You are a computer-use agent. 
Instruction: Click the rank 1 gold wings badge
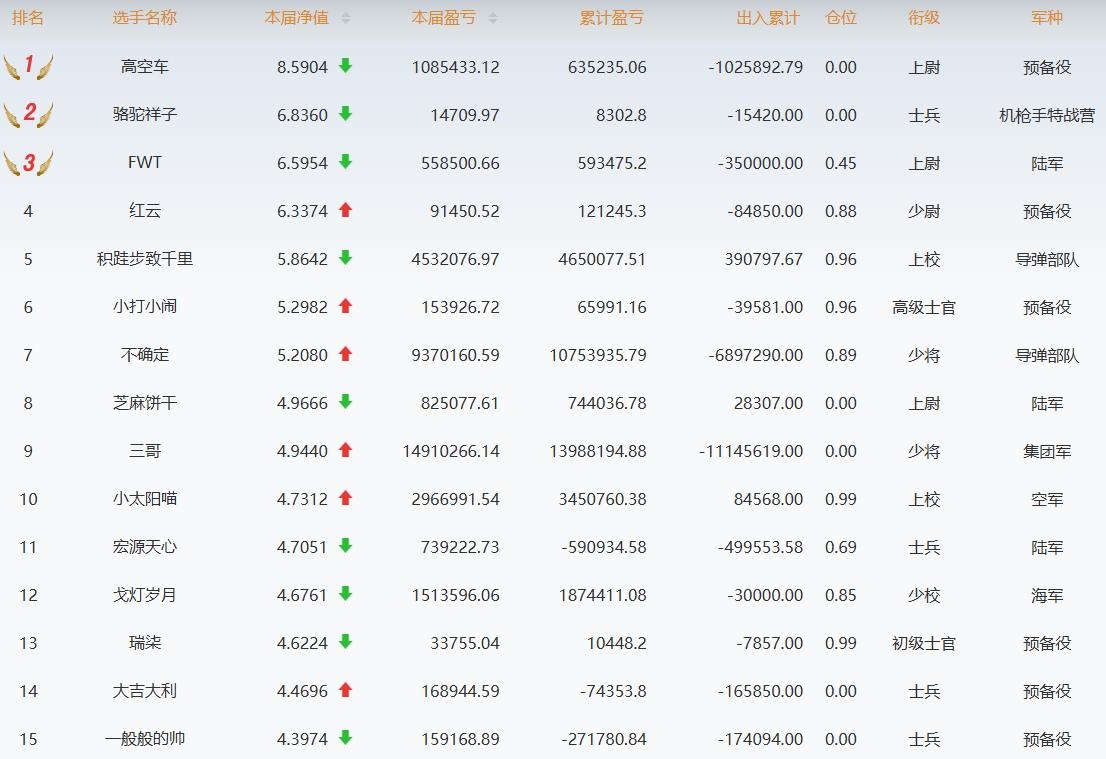(x=28, y=67)
